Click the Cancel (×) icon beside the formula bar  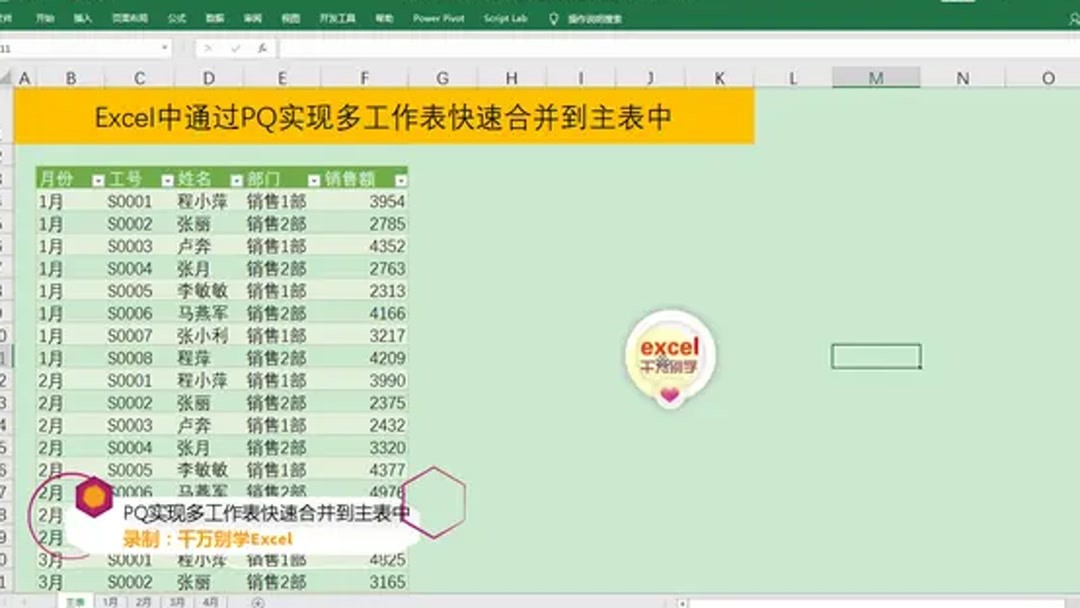pos(207,47)
